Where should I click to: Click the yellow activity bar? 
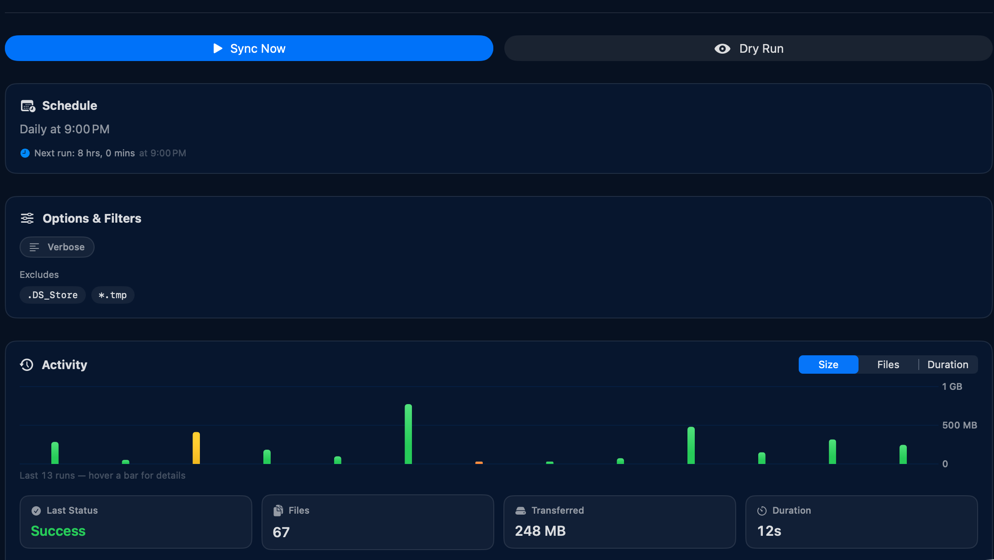point(197,448)
